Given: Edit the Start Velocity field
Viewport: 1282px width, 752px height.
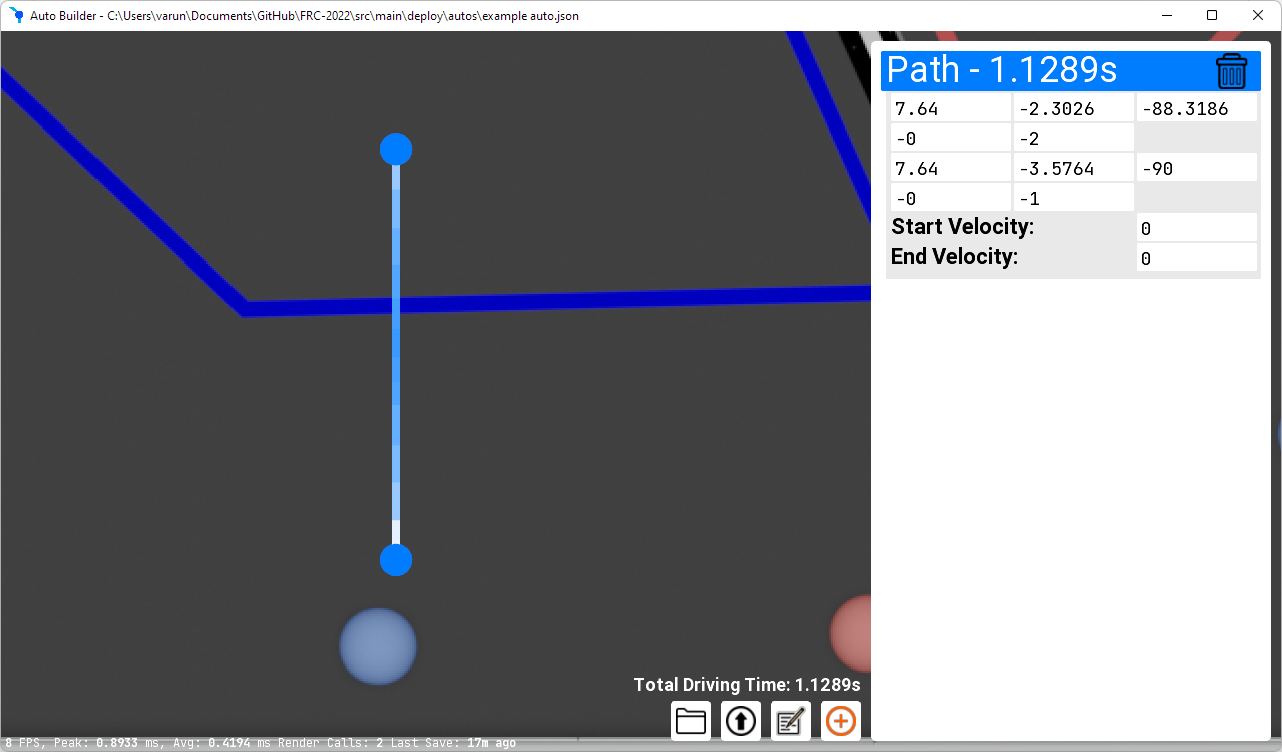Looking at the screenshot, I should pyautogui.click(x=1197, y=228).
